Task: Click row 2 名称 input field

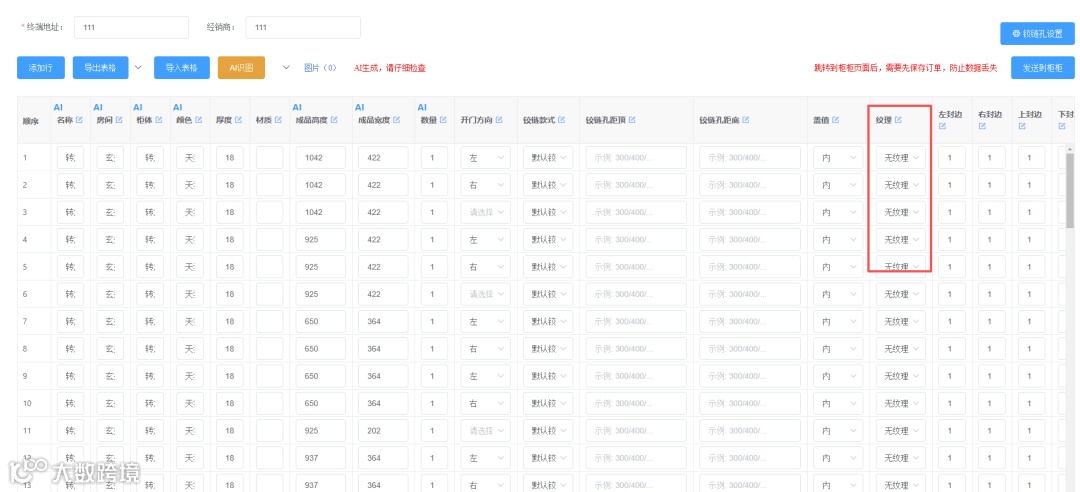Action: [x=70, y=185]
